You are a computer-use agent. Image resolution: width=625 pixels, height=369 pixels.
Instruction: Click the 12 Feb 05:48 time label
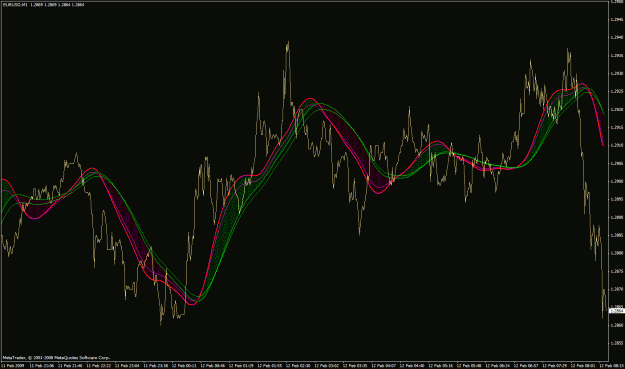click(468, 365)
